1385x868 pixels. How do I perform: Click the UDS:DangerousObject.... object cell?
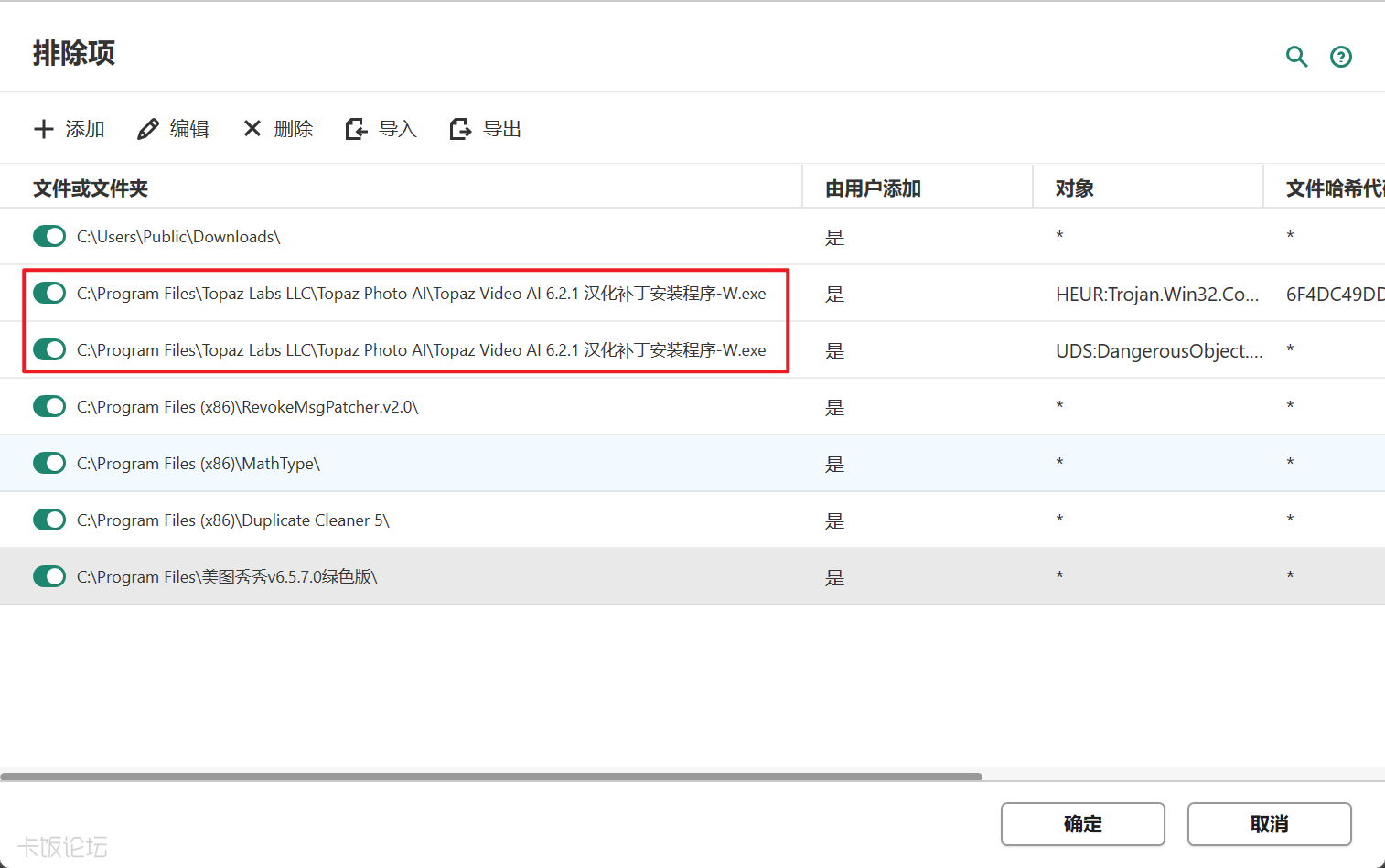[1159, 350]
